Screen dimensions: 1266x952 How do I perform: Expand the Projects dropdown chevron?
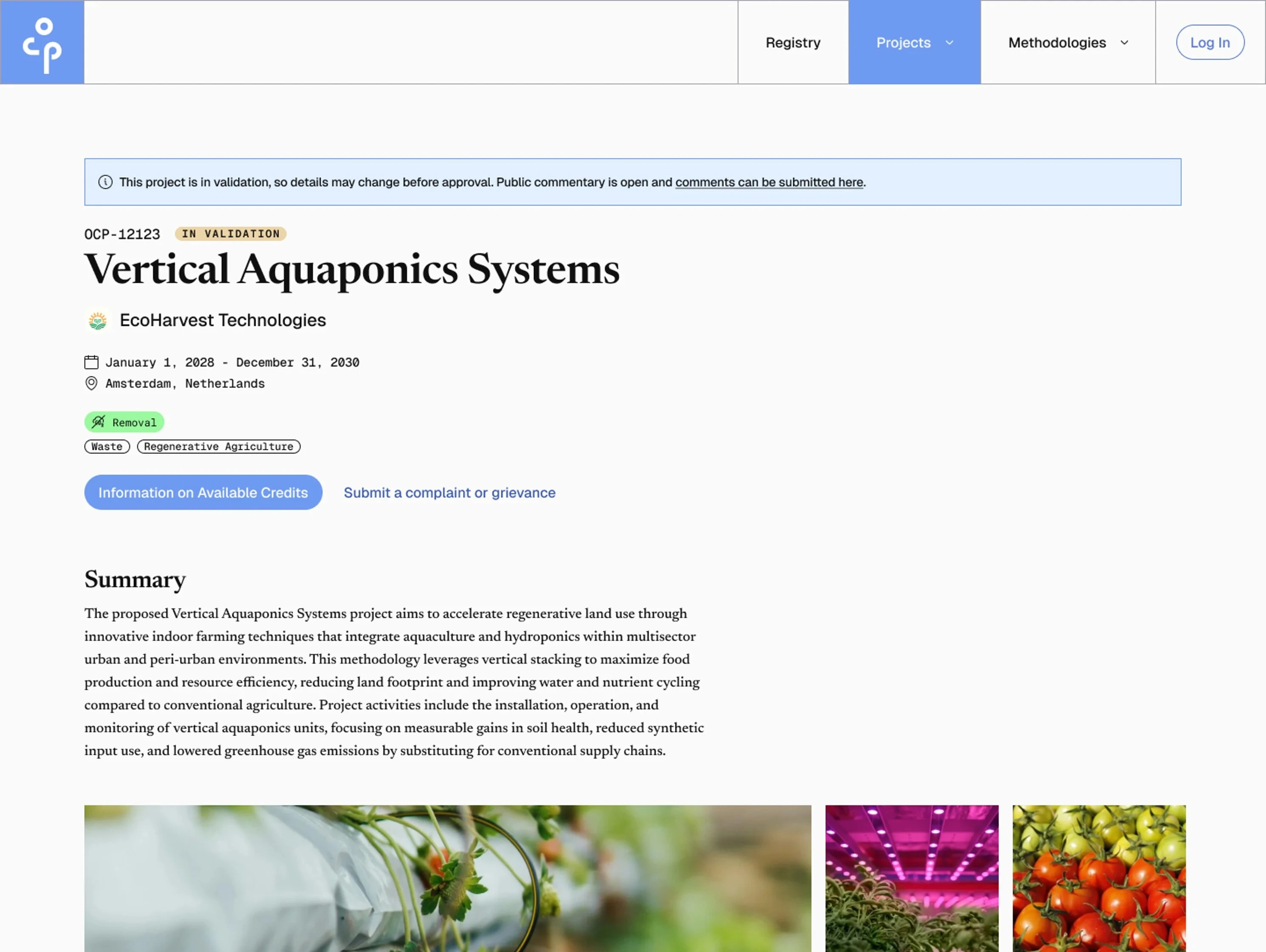pos(949,43)
